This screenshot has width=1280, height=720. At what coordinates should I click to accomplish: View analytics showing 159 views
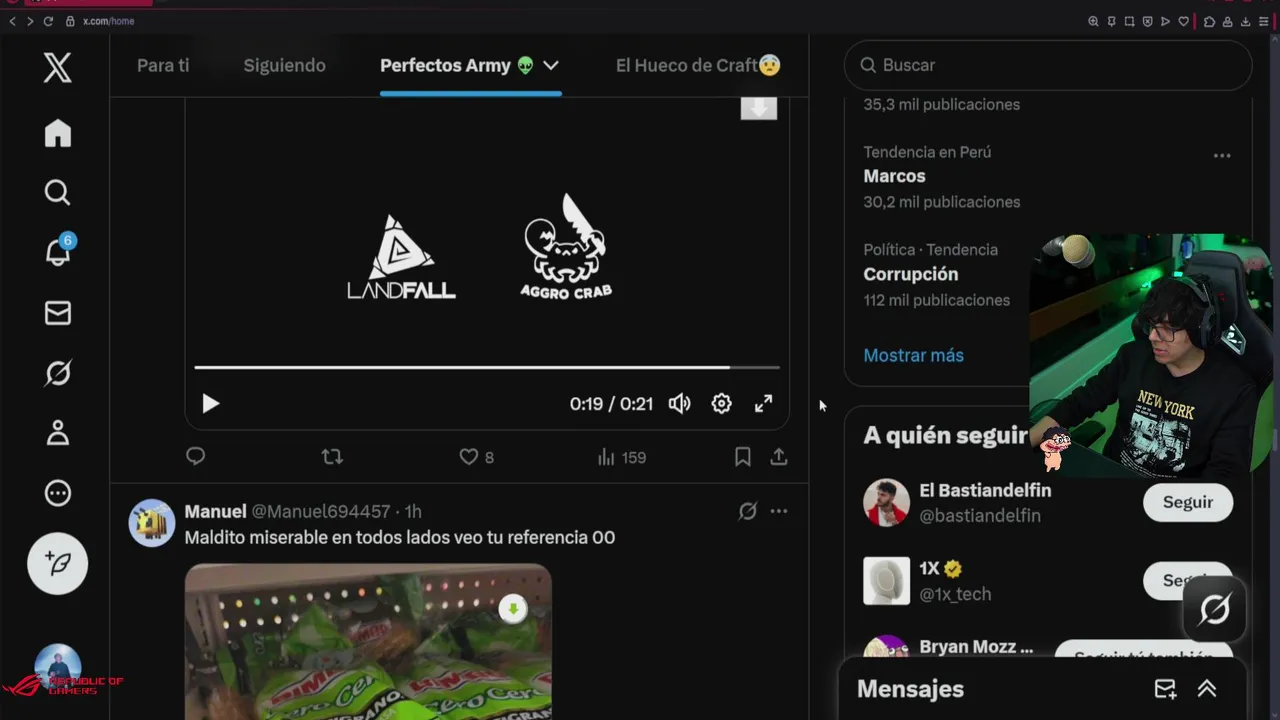(x=621, y=457)
